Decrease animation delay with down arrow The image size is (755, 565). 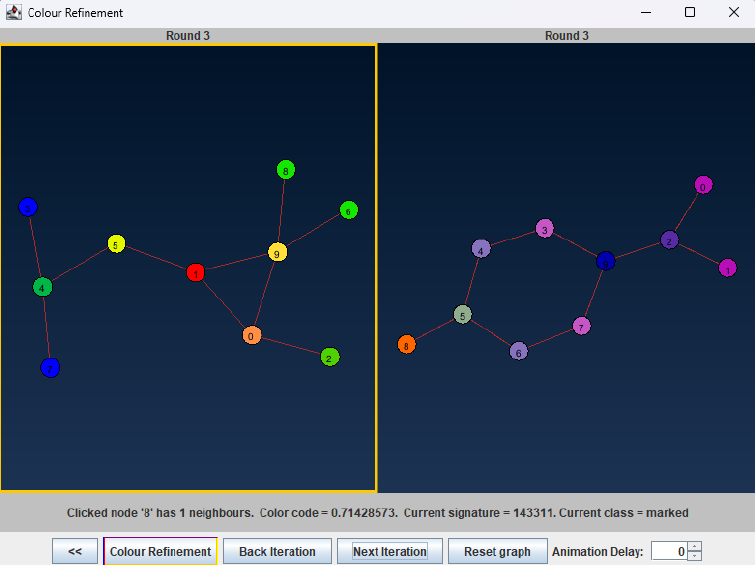pos(694,556)
